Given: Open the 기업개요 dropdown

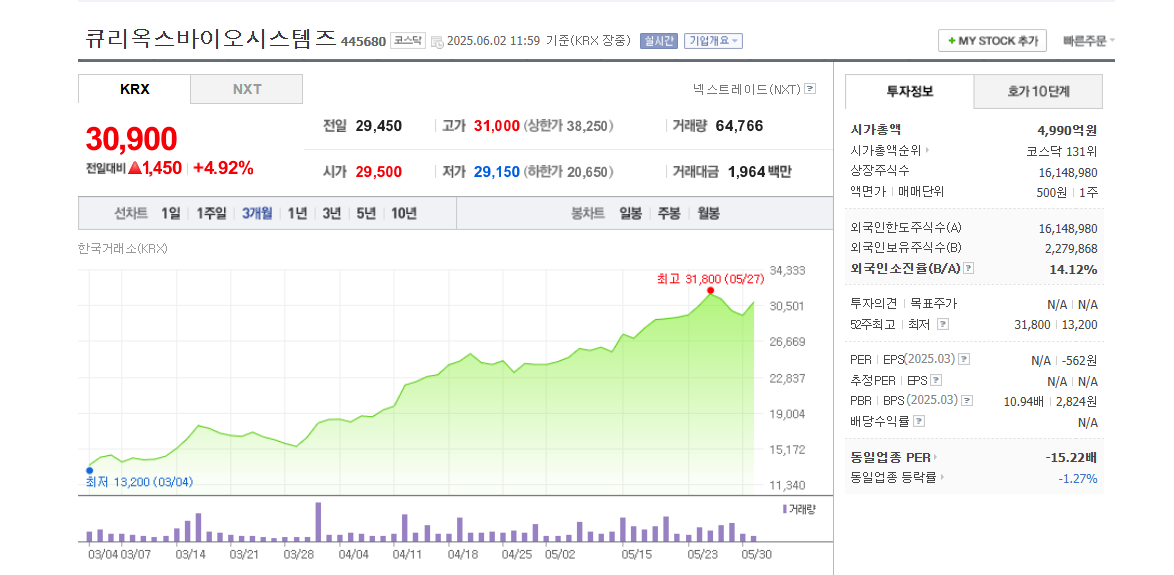Looking at the screenshot, I should tap(713, 40).
